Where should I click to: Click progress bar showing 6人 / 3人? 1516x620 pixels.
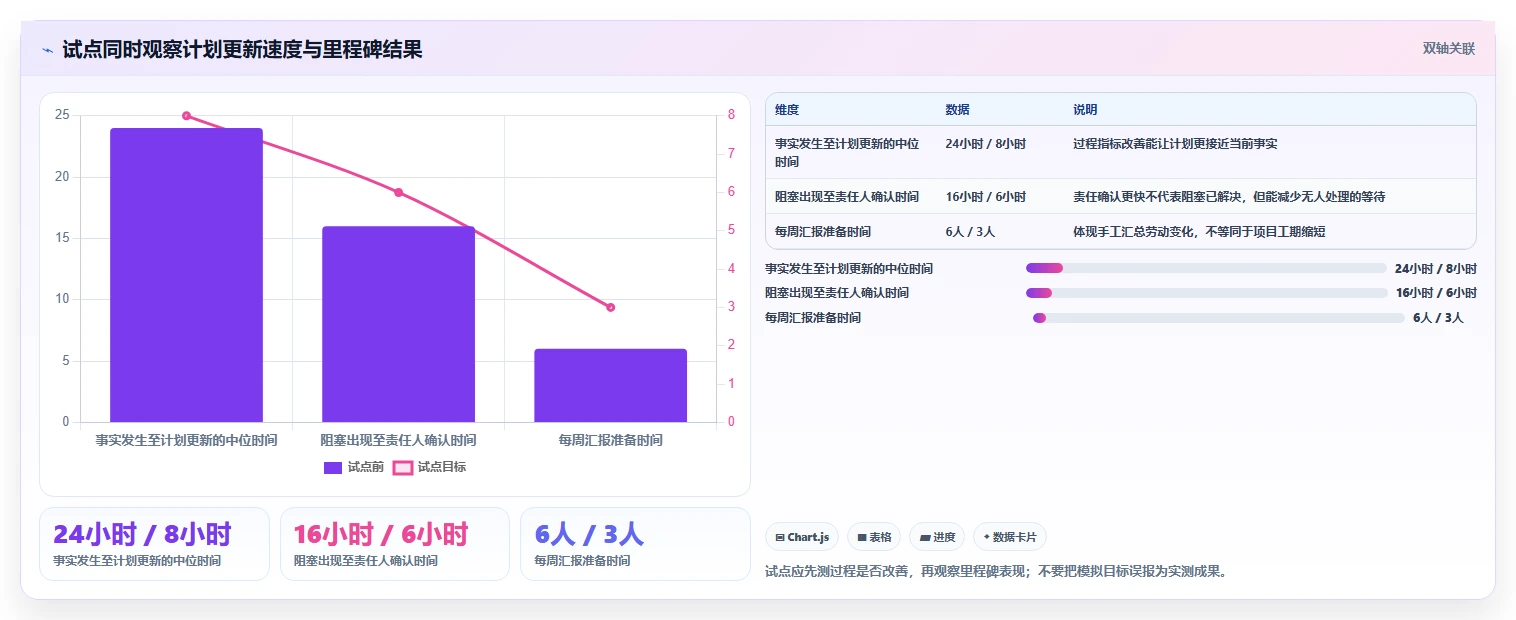point(1218,318)
